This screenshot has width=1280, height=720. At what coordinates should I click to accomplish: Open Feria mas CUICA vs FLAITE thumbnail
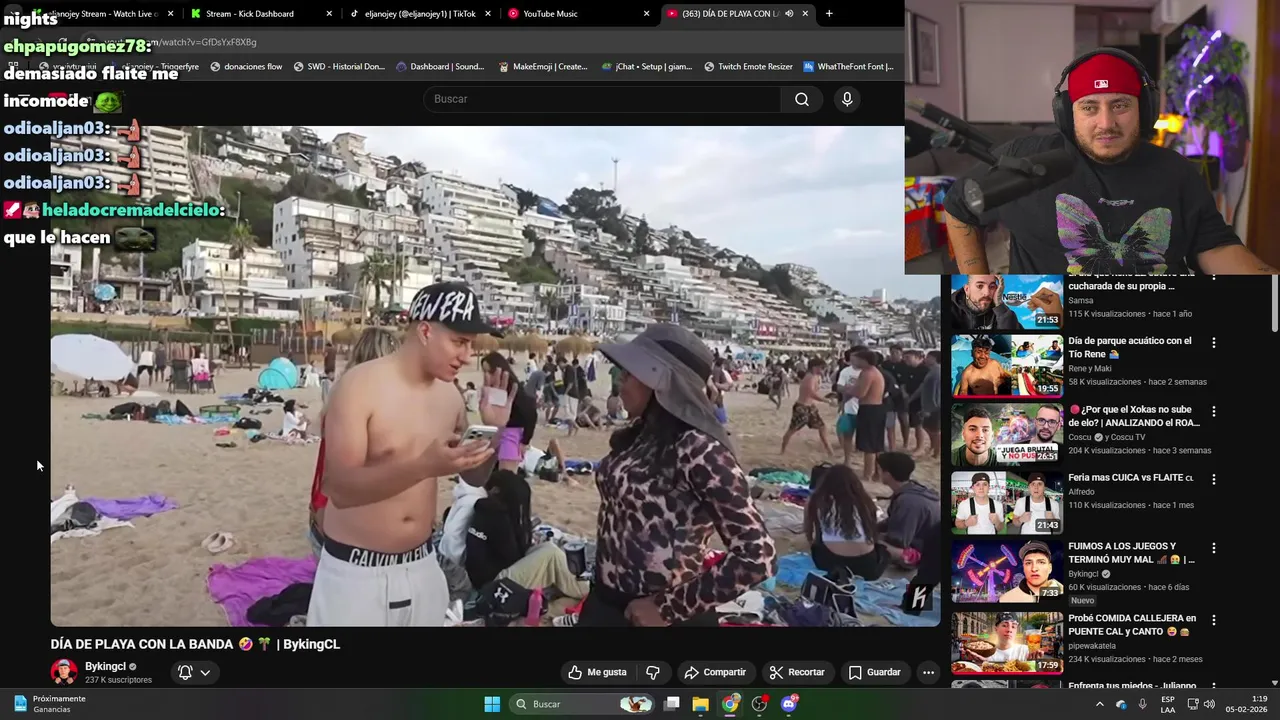(1006, 502)
